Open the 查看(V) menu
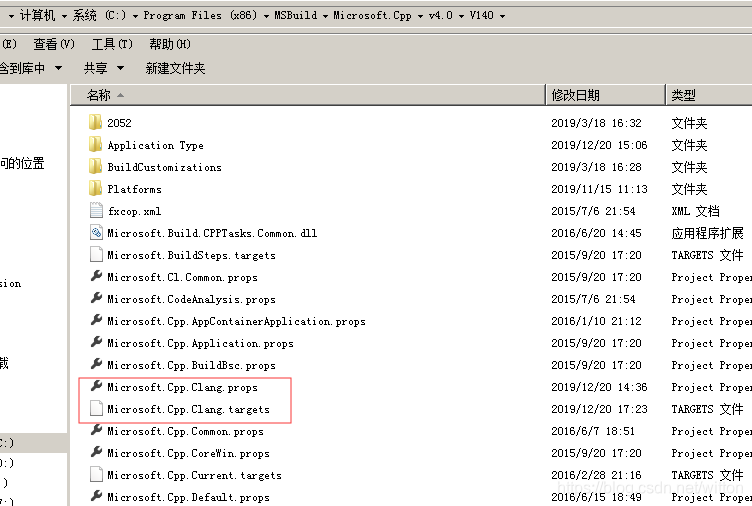752x506 pixels. [x=54, y=44]
